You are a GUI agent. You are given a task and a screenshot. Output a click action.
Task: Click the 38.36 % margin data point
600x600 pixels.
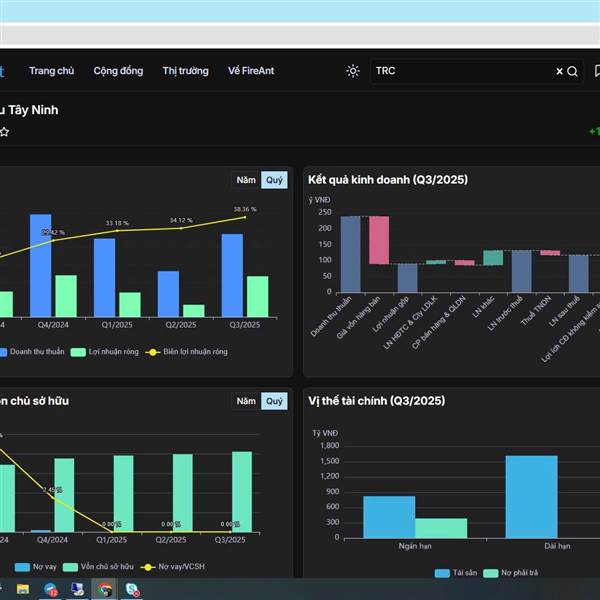245,217
